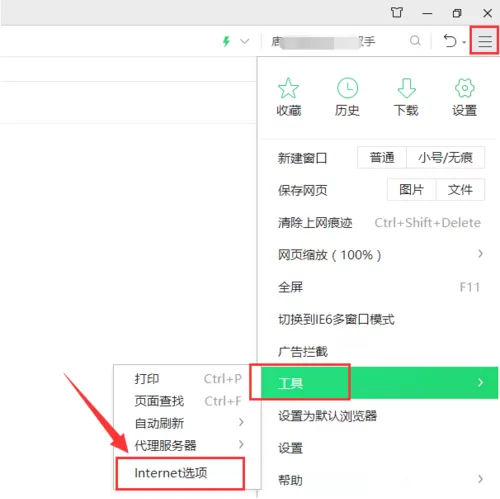Select 打印 in tools submenu
The image size is (500, 499).
click(187, 379)
